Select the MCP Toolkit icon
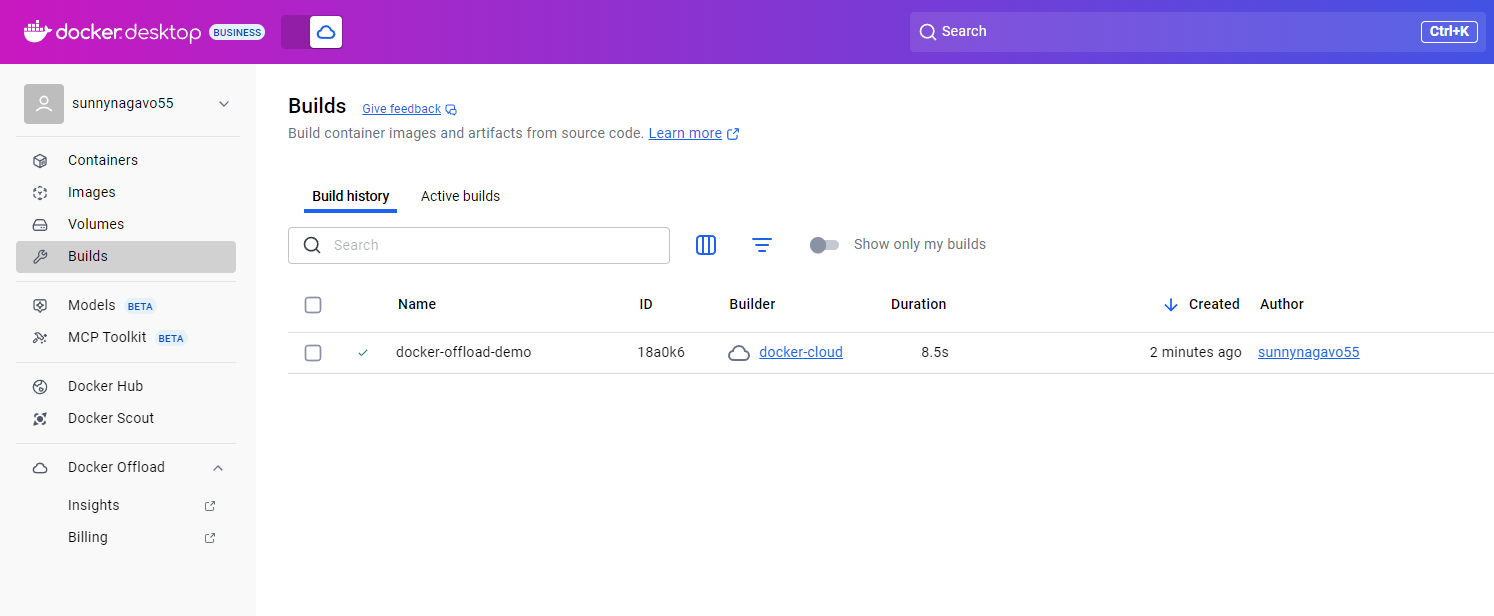Viewport: 1494px width, 616px height. point(39,337)
